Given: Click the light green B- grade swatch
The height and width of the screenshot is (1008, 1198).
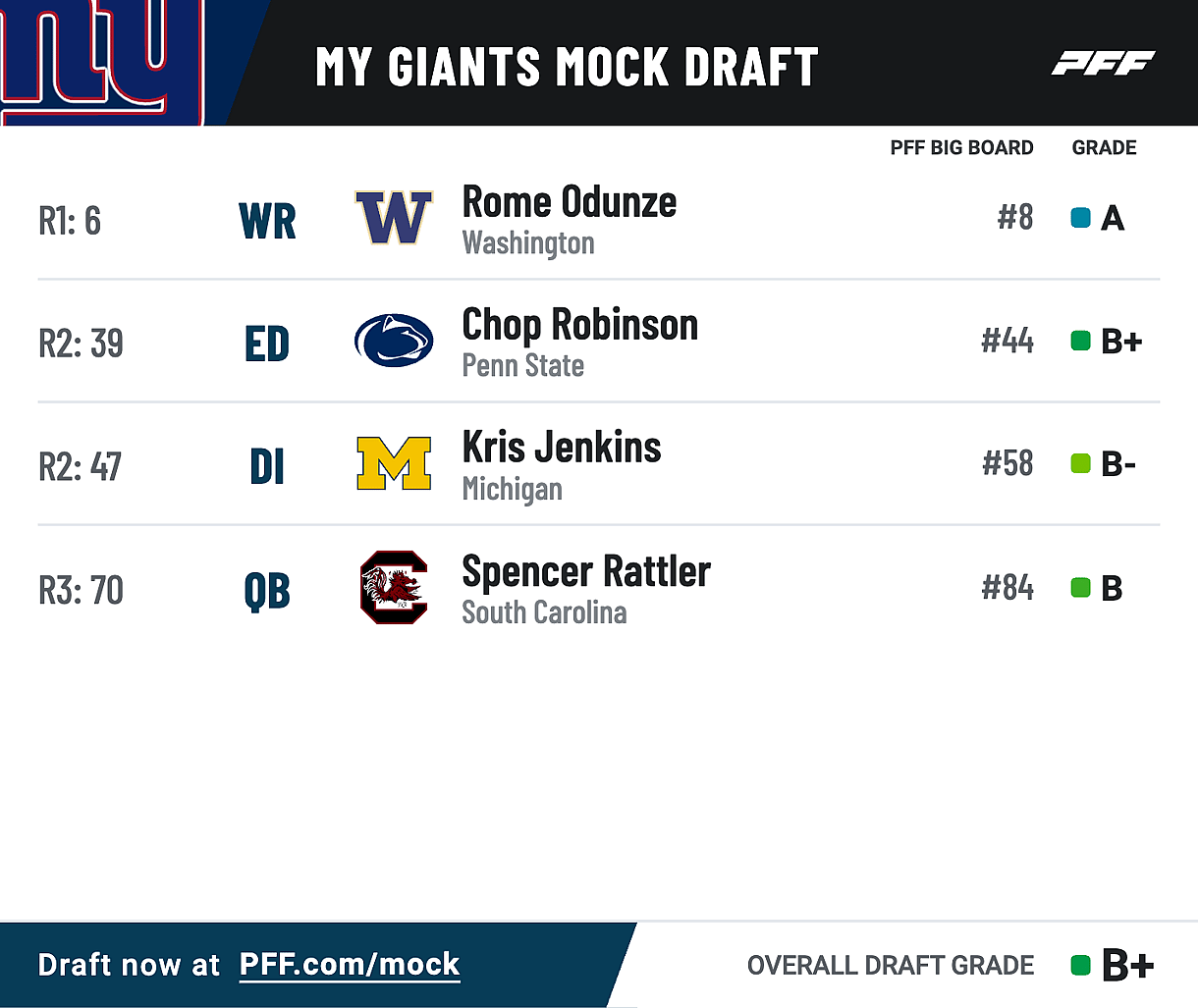Looking at the screenshot, I should (1080, 463).
